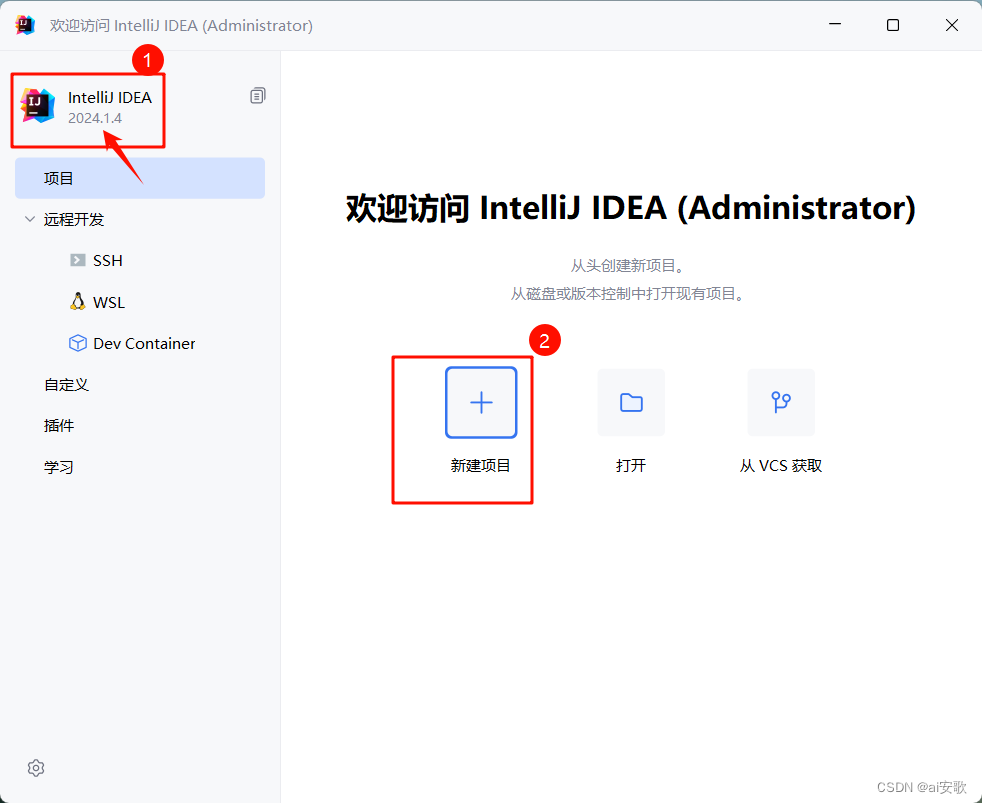Open the 远程开发 section label
The height and width of the screenshot is (803, 982).
[74, 219]
